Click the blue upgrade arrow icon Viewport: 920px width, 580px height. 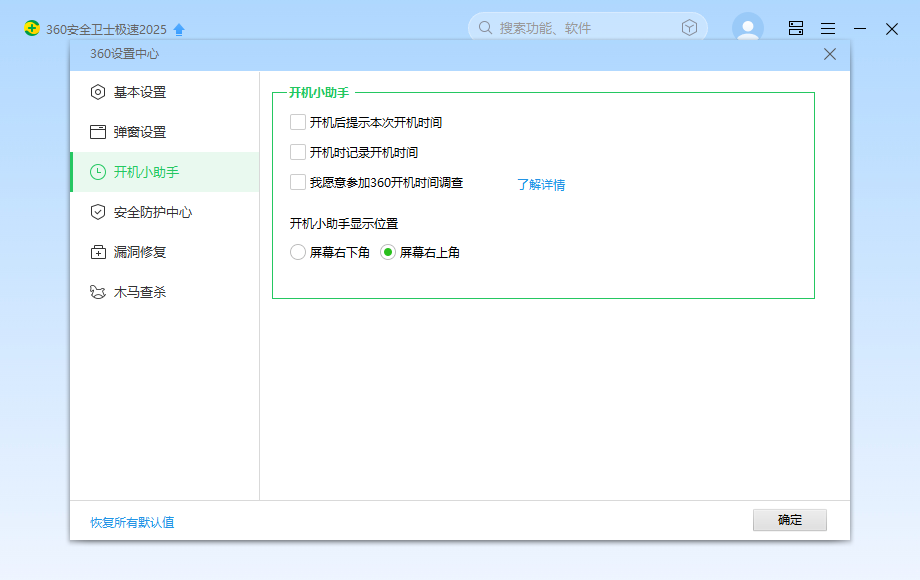click(179, 29)
